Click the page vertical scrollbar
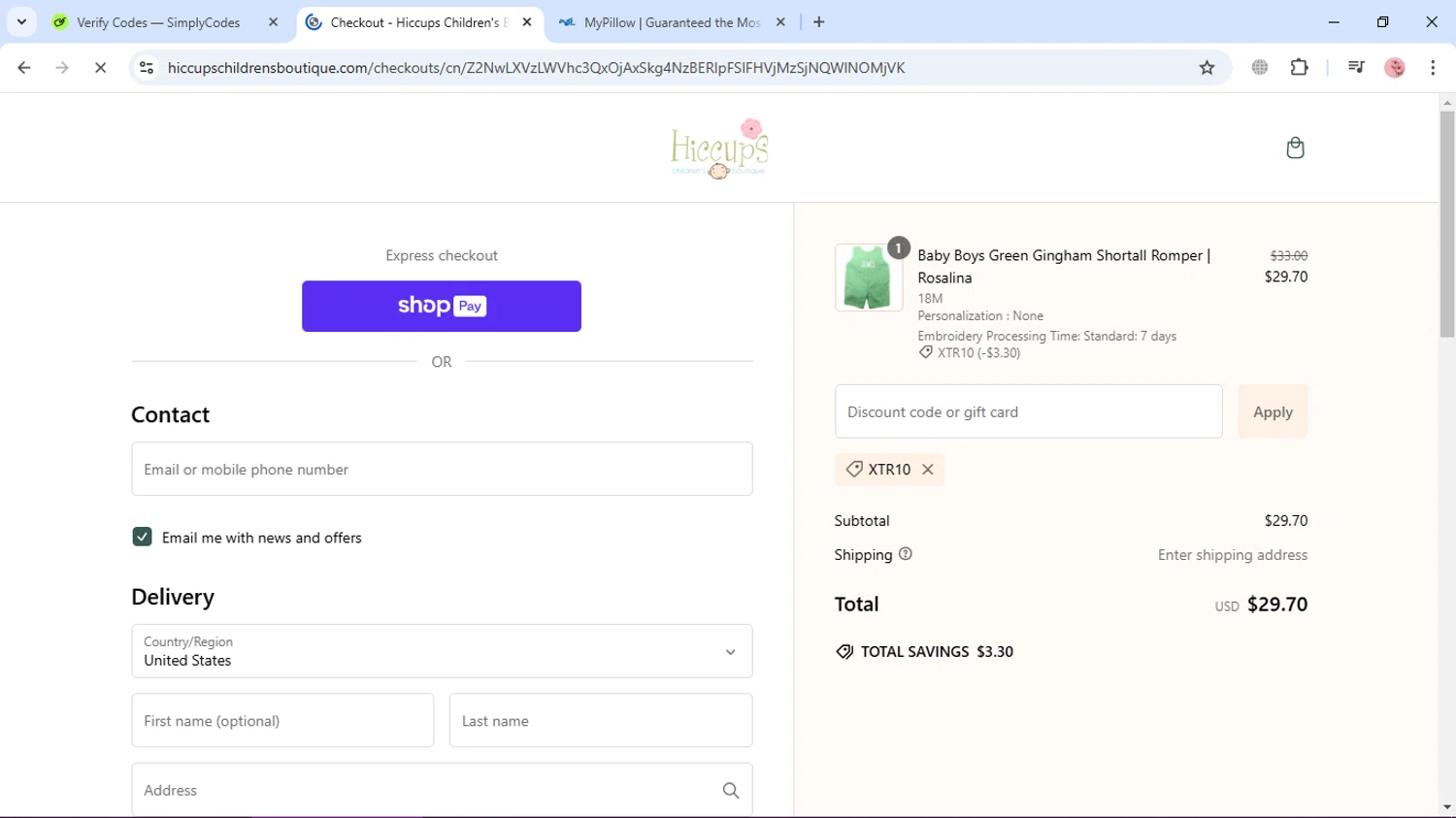Image resolution: width=1456 pixels, height=818 pixels. 1446,223
